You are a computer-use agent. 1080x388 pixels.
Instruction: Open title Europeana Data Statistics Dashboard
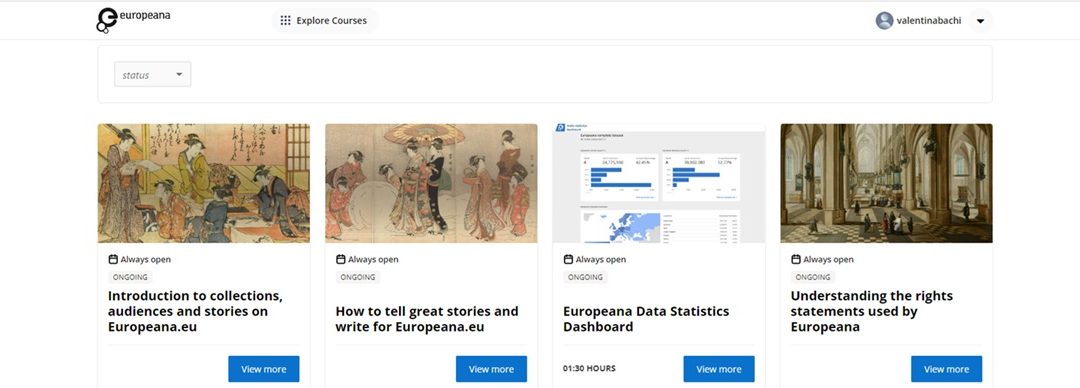pyautogui.click(x=646, y=318)
